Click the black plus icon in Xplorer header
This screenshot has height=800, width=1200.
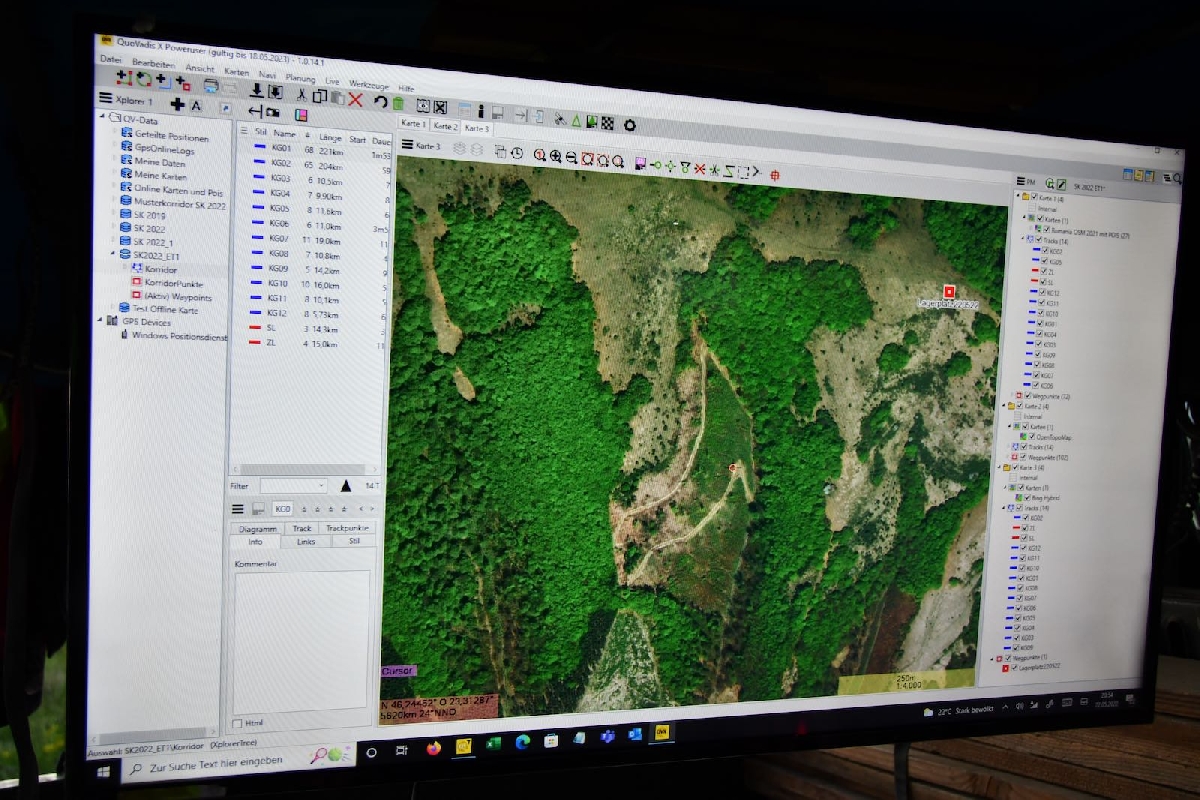tap(177, 104)
